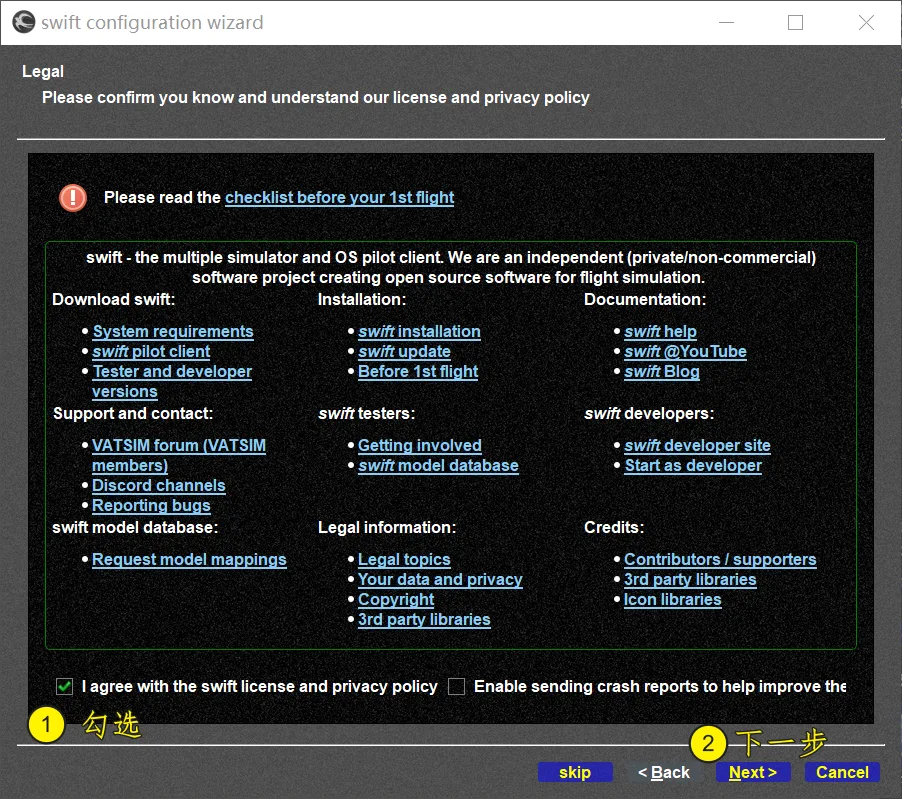This screenshot has width=902, height=799.
Task: Click the swift logo icon in title bar
Action: pyautogui.click(x=24, y=22)
